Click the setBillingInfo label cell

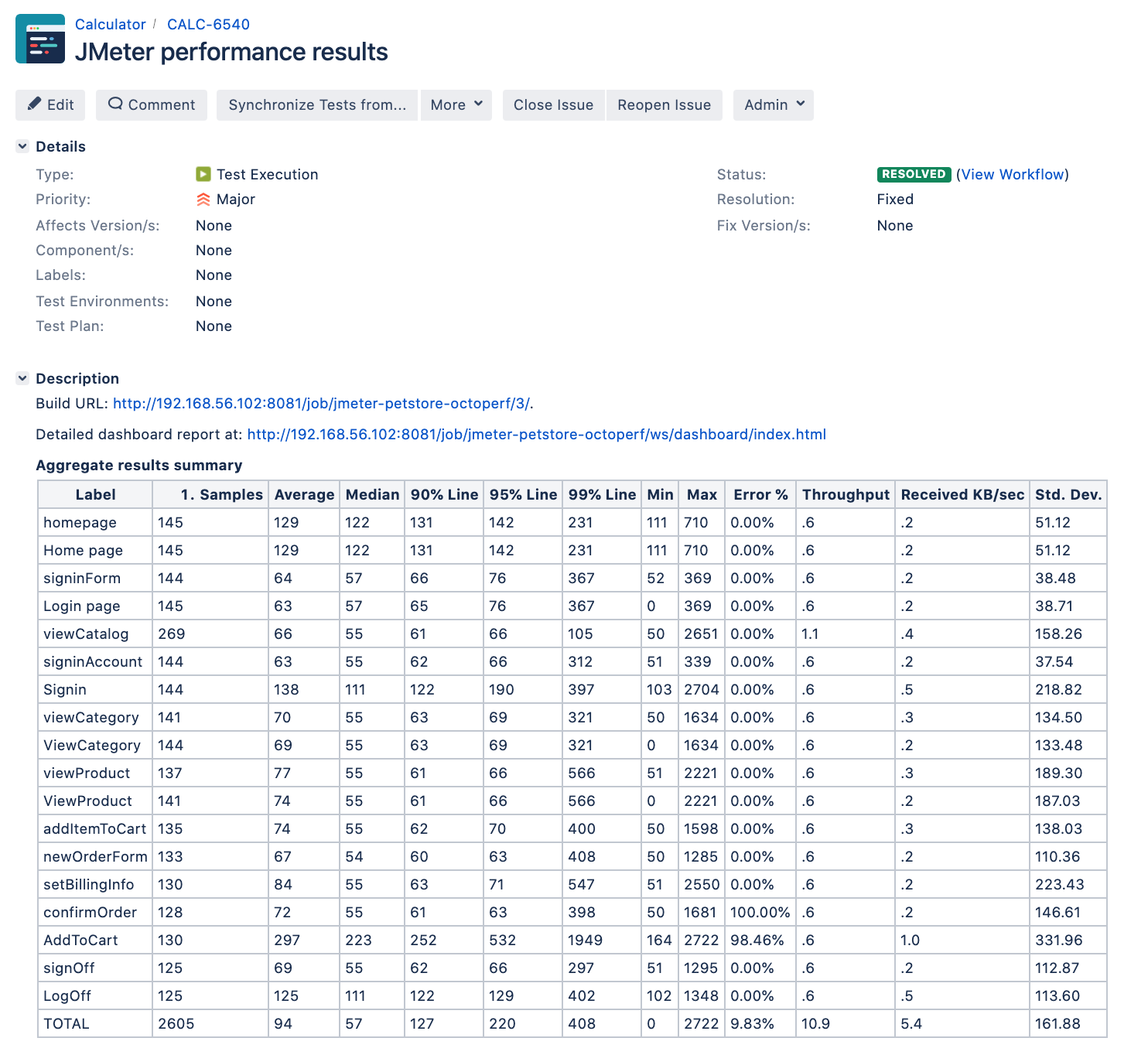[95, 885]
